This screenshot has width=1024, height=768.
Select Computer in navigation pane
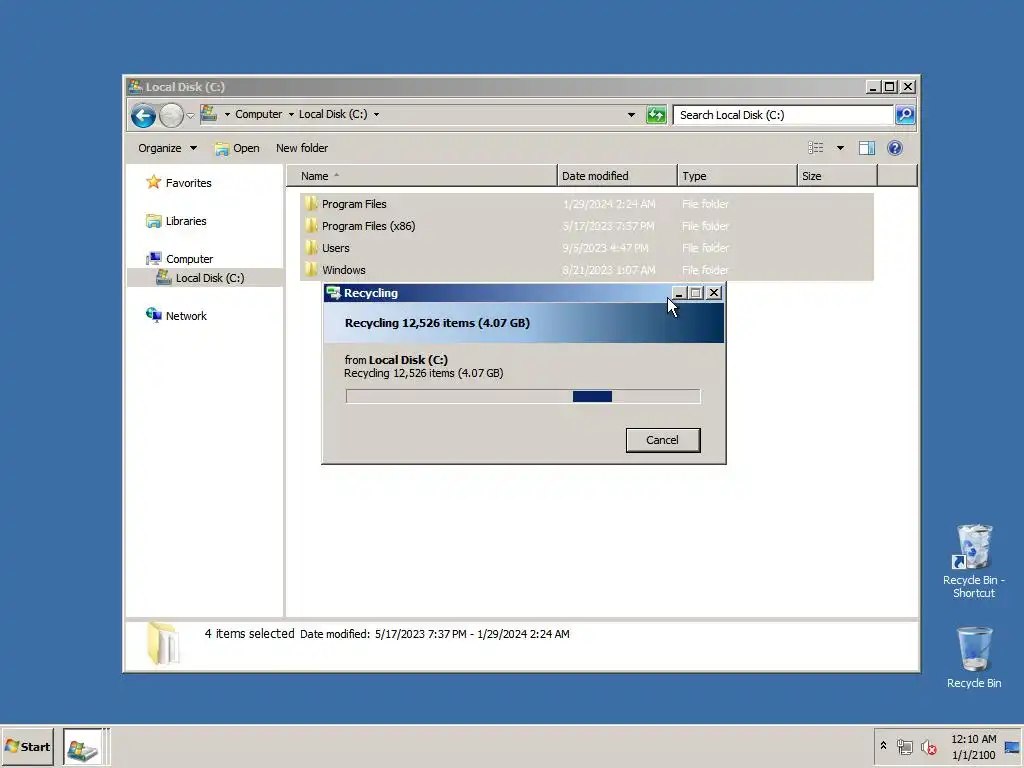(189, 259)
